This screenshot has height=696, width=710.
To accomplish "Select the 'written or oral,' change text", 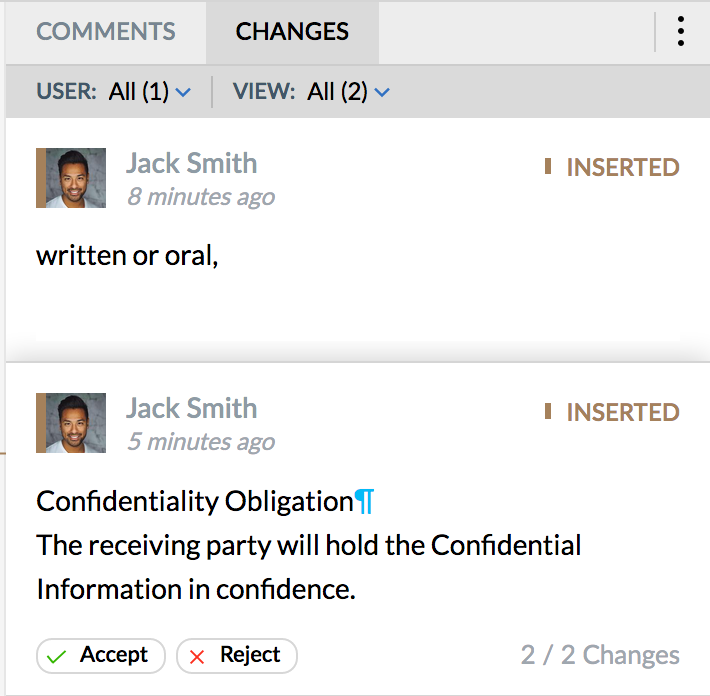I will coord(127,256).
